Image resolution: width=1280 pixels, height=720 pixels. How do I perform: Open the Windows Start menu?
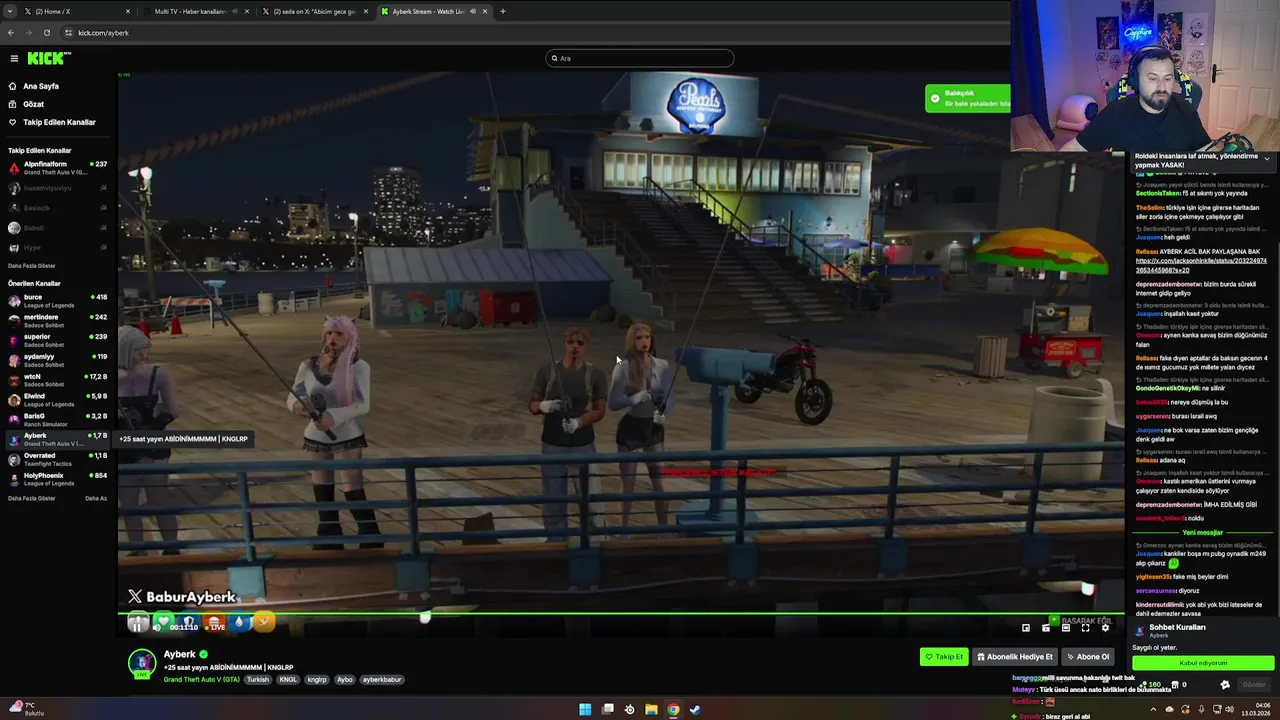click(585, 710)
